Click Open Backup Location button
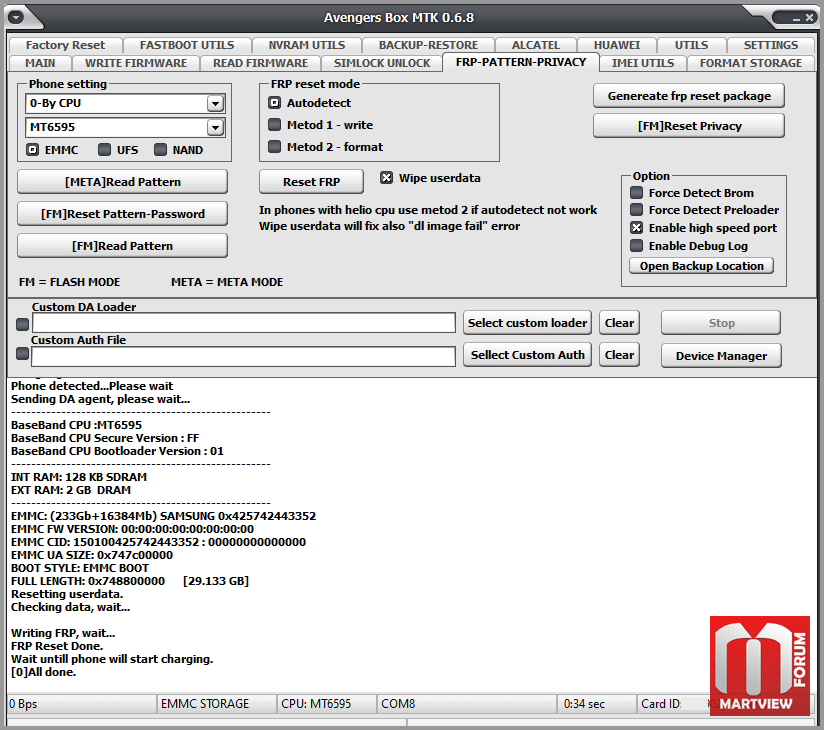This screenshot has height=730, width=824. click(702, 266)
